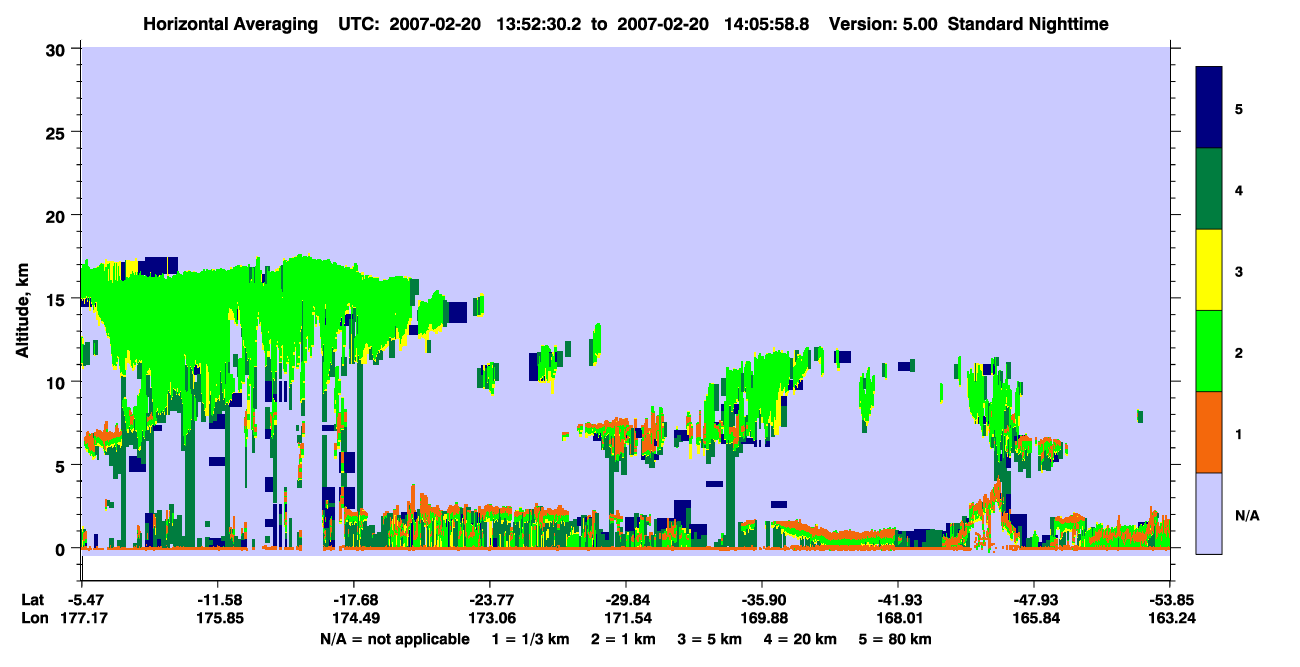This screenshot has width=1300, height=667.
Task: Click colorbar label '3'
Action: (x=1238, y=271)
